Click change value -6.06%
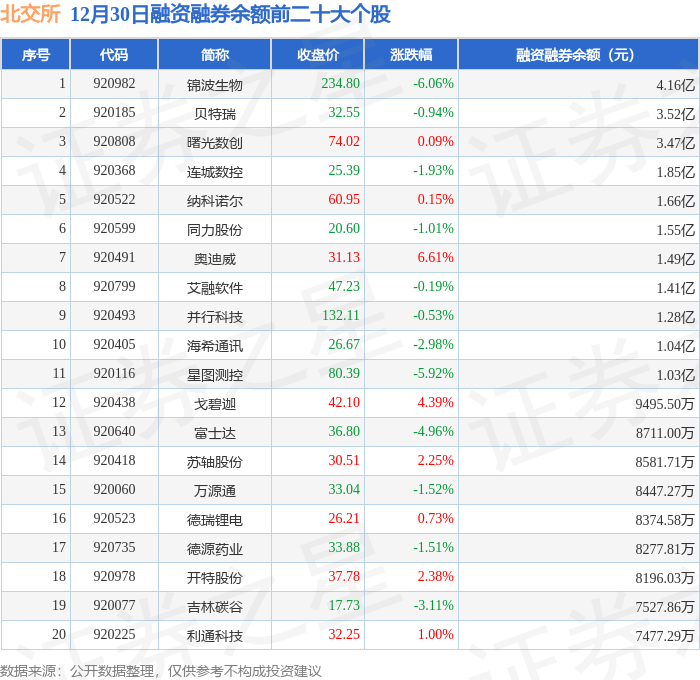 [x=433, y=83]
